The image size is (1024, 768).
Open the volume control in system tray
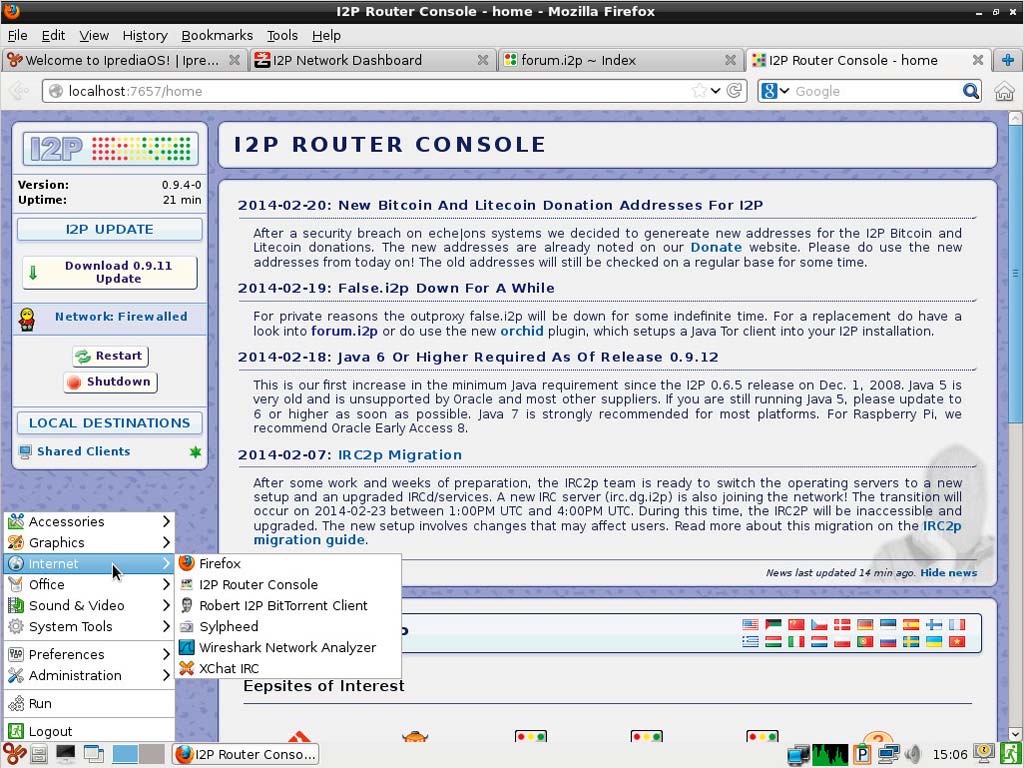tap(913, 754)
